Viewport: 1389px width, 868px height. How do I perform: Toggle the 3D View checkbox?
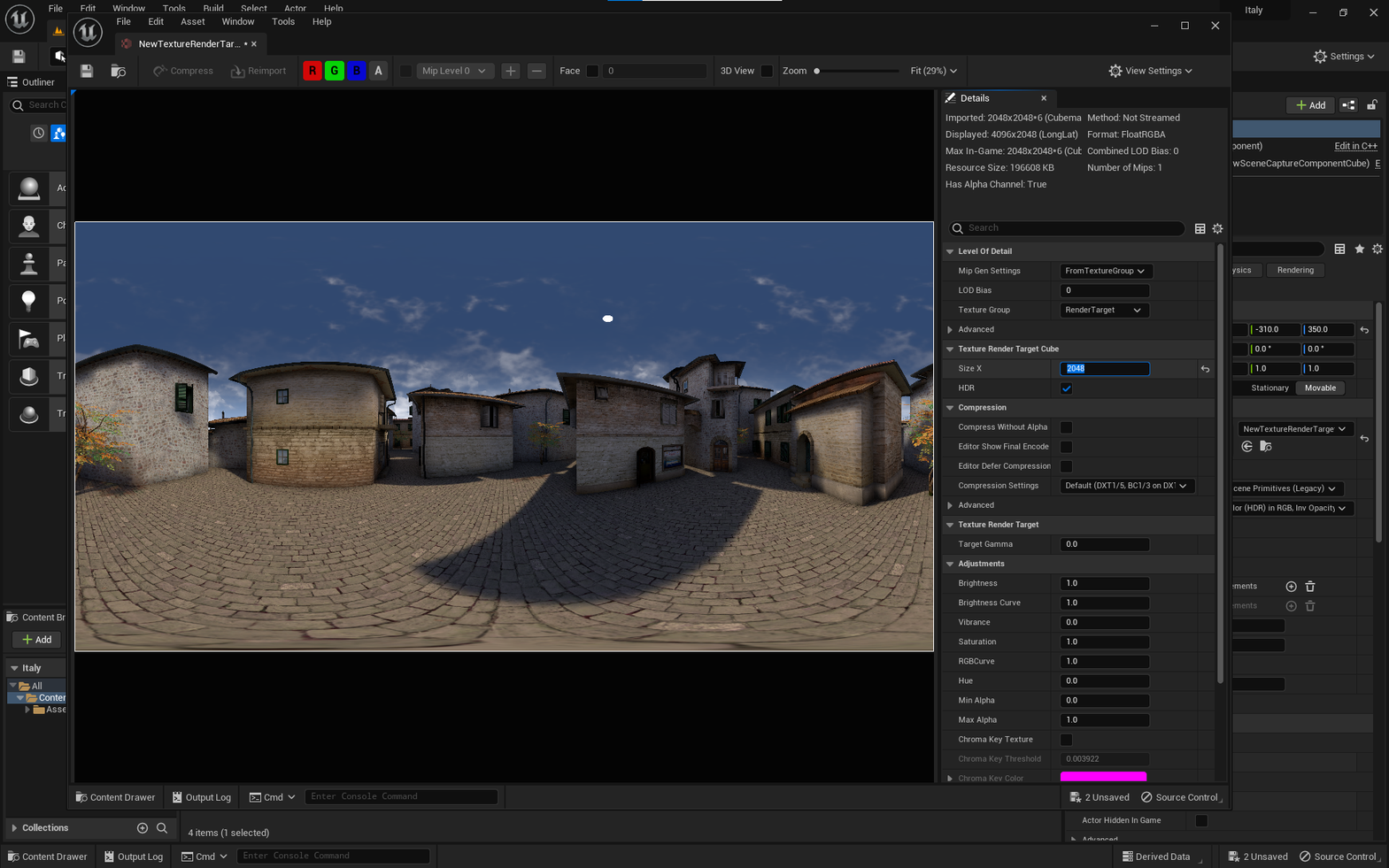click(767, 71)
